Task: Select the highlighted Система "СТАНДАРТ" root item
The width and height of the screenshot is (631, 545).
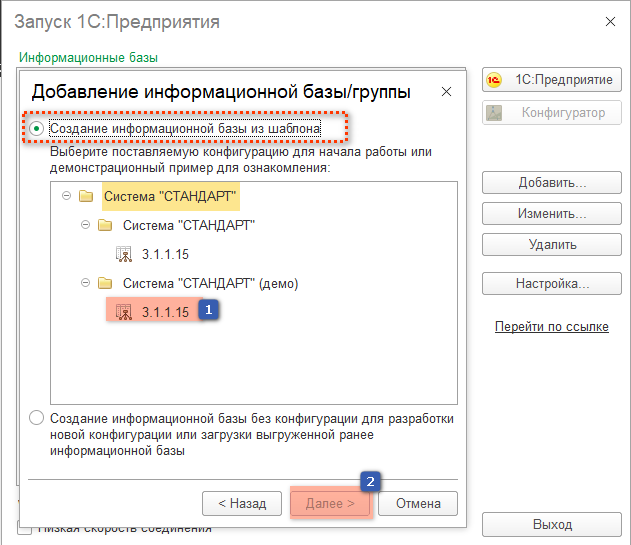Action: 170,196
